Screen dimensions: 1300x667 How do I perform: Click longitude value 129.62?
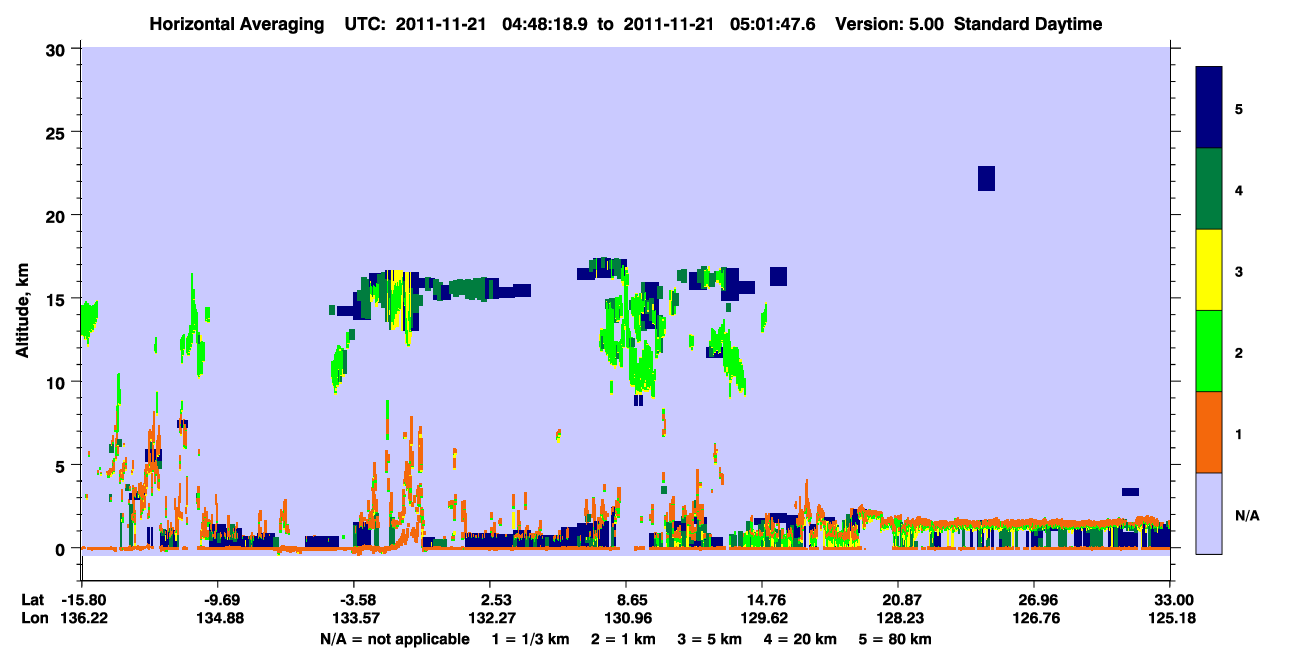click(x=762, y=618)
